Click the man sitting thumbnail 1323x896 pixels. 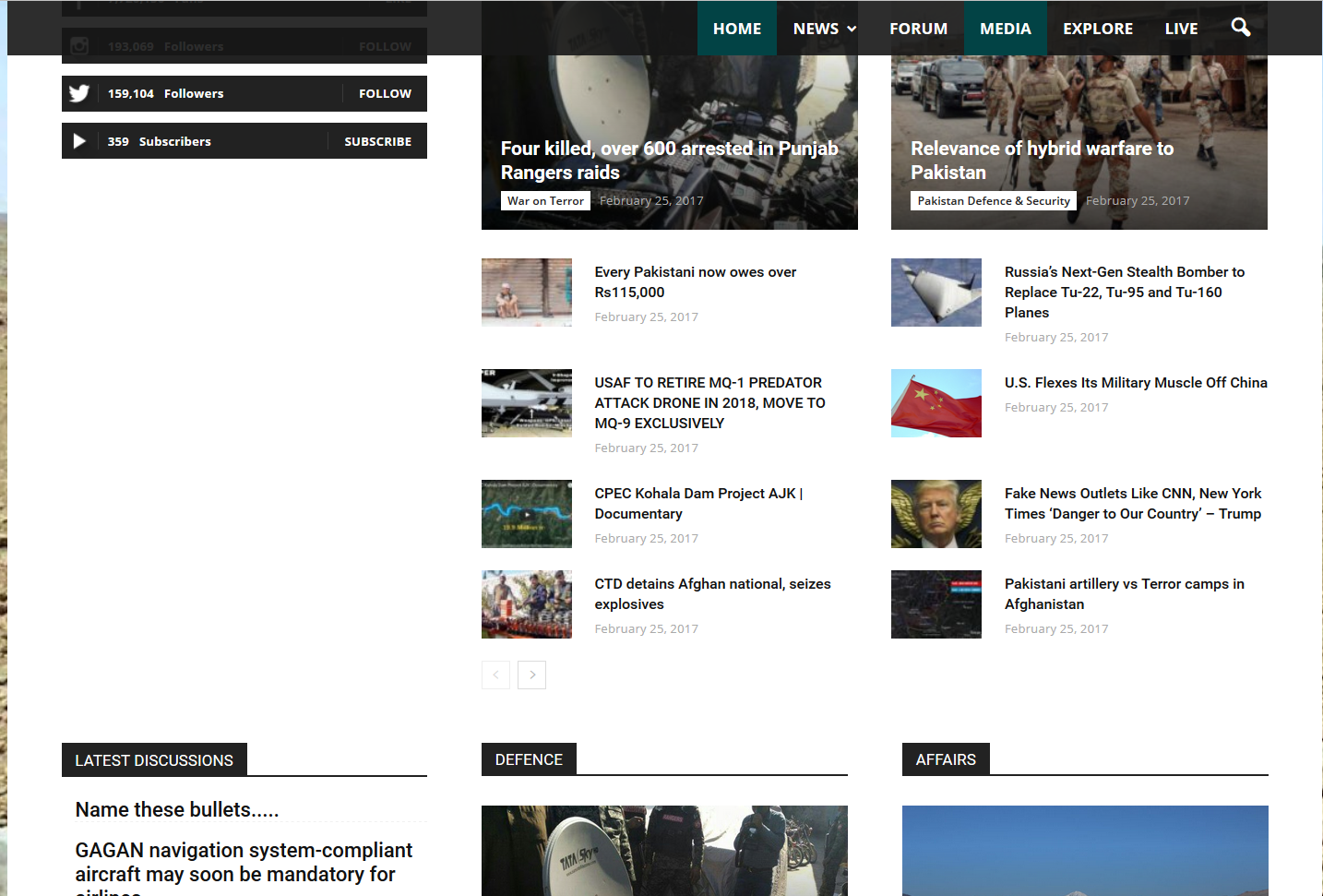click(x=527, y=293)
